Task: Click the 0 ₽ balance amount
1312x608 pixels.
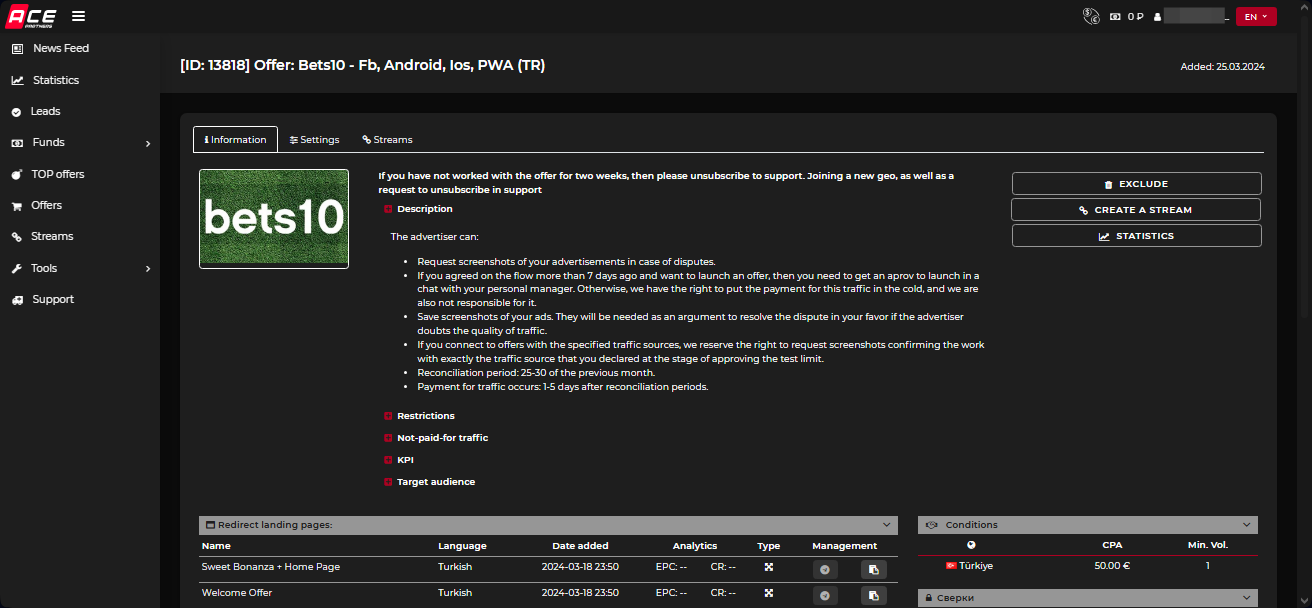Action: click(x=1135, y=17)
